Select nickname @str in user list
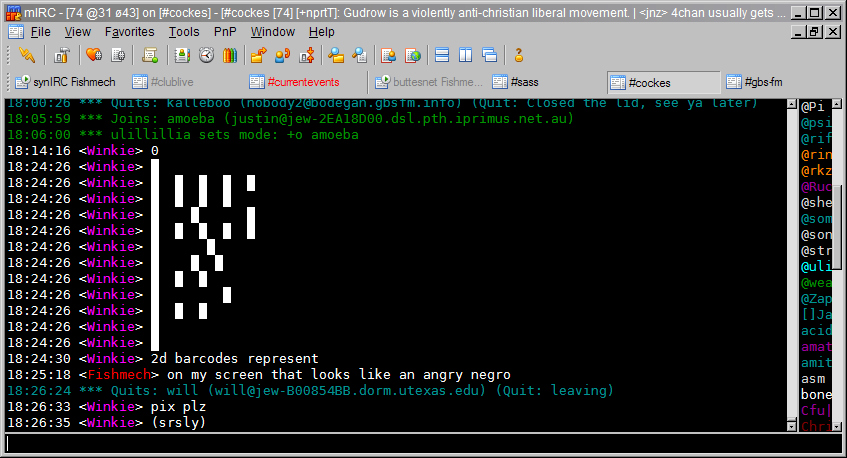This screenshot has height=458, width=847. coord(816,251)
